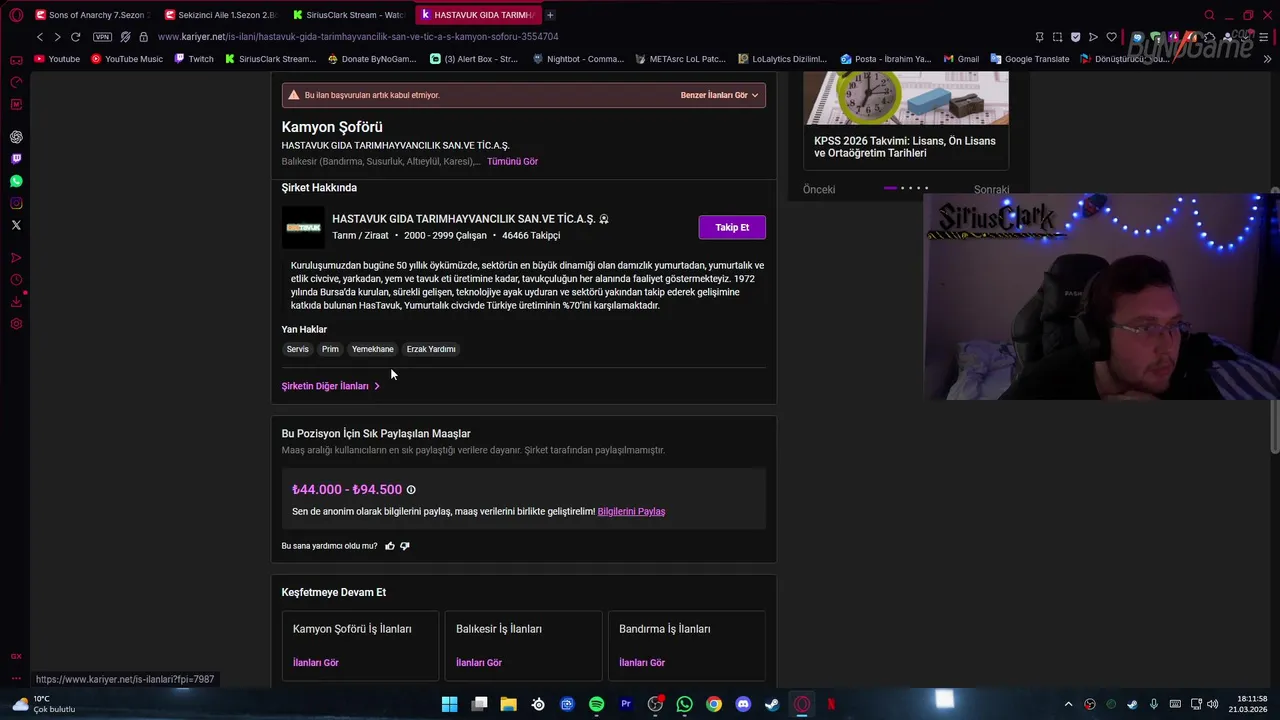Image resolution: width=1280 pixels, height=720 pixels.
Task: Click the thumbs up feedback icon
Action: tap(390, 546)
